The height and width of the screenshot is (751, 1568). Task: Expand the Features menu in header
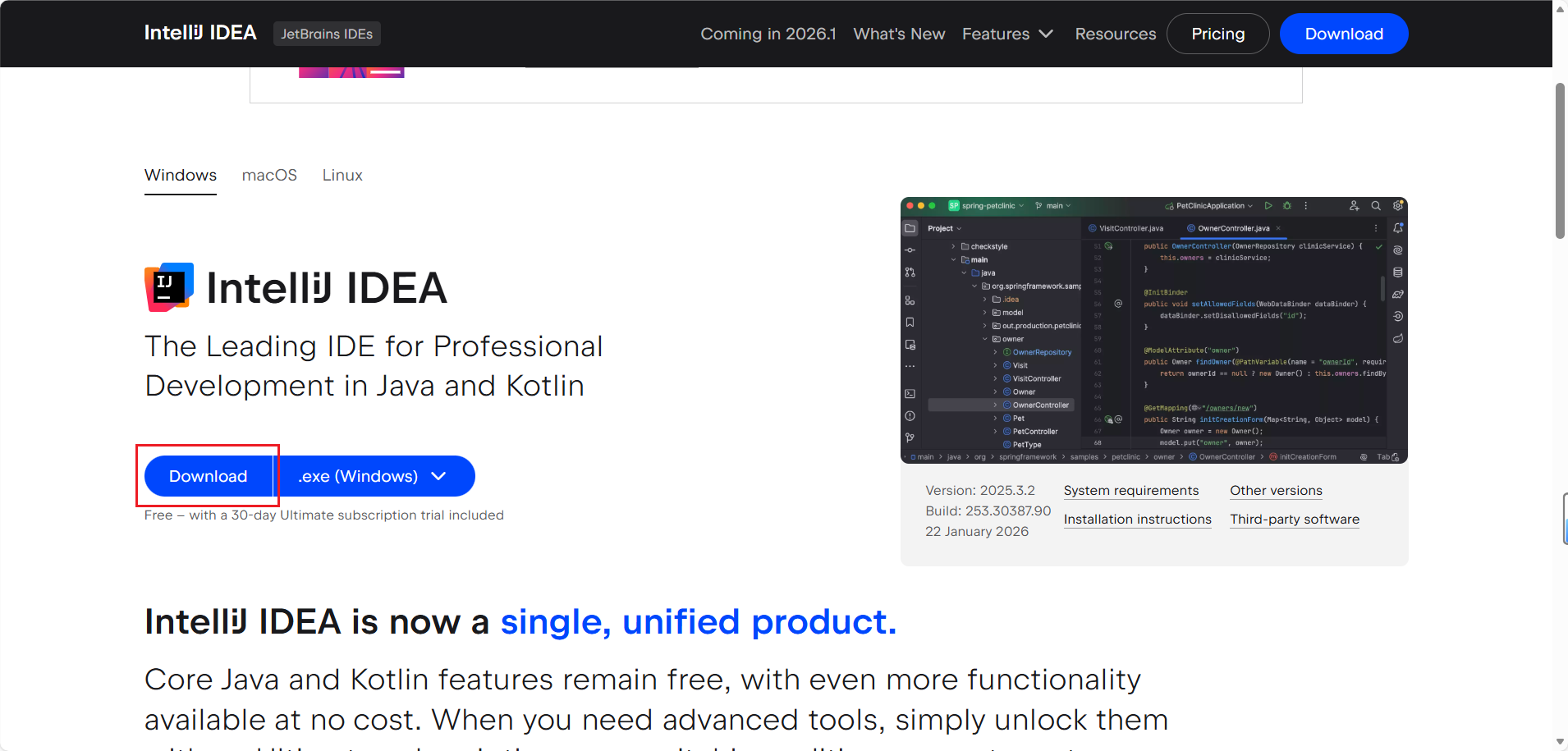[1007, 34]
